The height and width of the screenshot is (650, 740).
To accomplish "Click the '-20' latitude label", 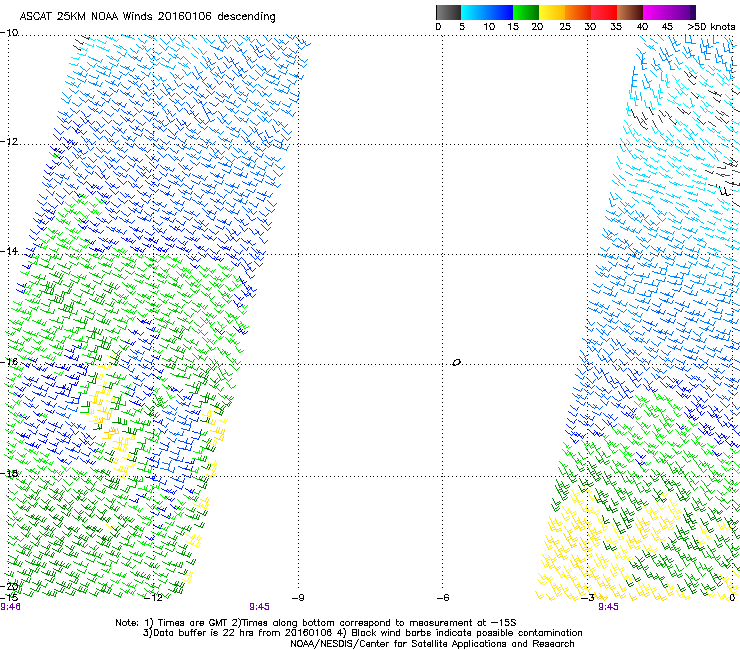I will [9, 586].
